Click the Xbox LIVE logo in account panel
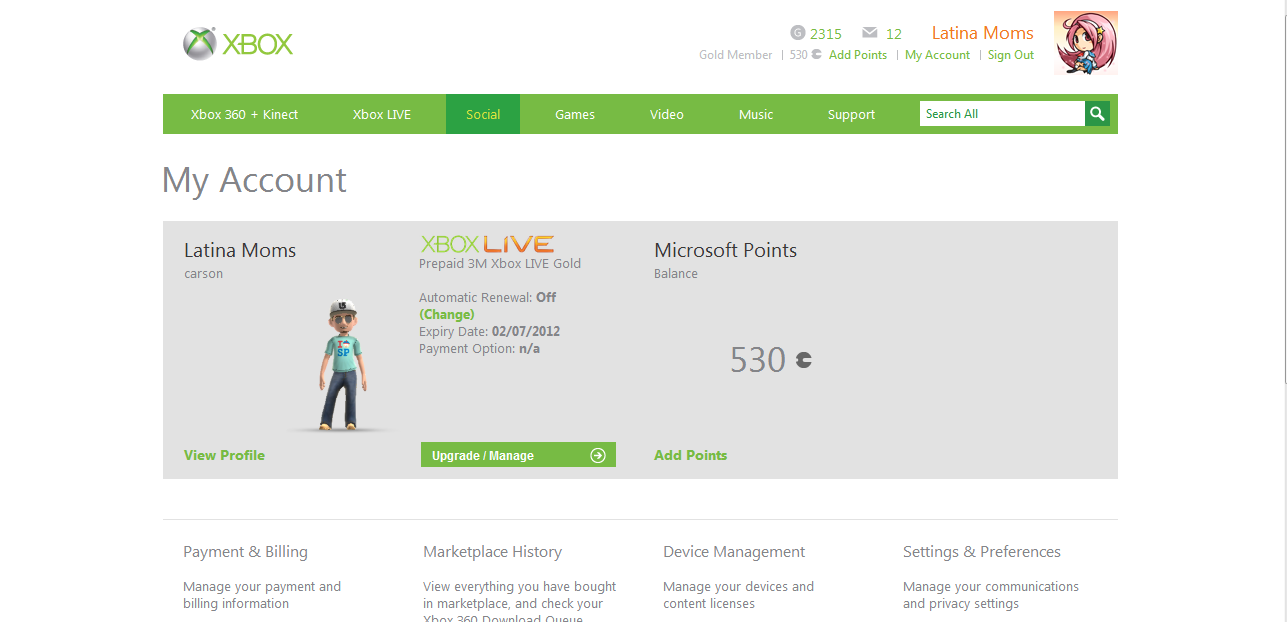The width and height of the screenshot is (1287, 622). coord(487,243)
